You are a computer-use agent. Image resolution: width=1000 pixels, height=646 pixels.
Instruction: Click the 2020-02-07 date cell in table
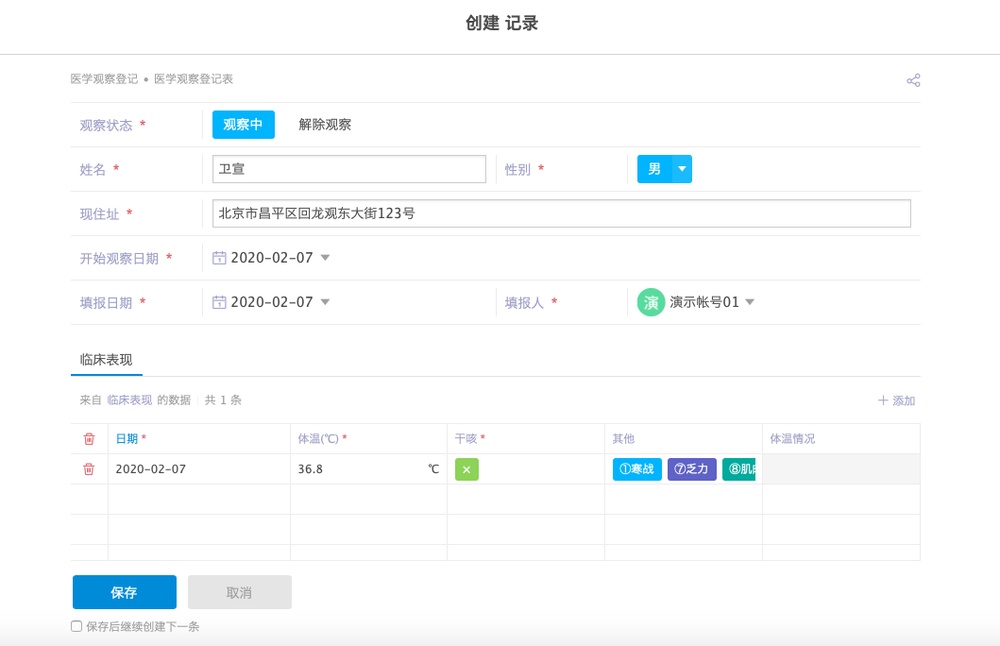pyautogui.click(x=199, y=469)
